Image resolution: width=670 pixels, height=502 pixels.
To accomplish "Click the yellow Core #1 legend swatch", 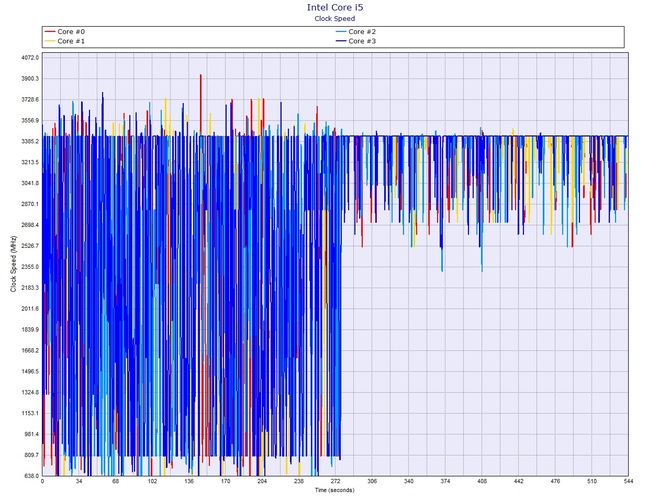I will (50, 41).
